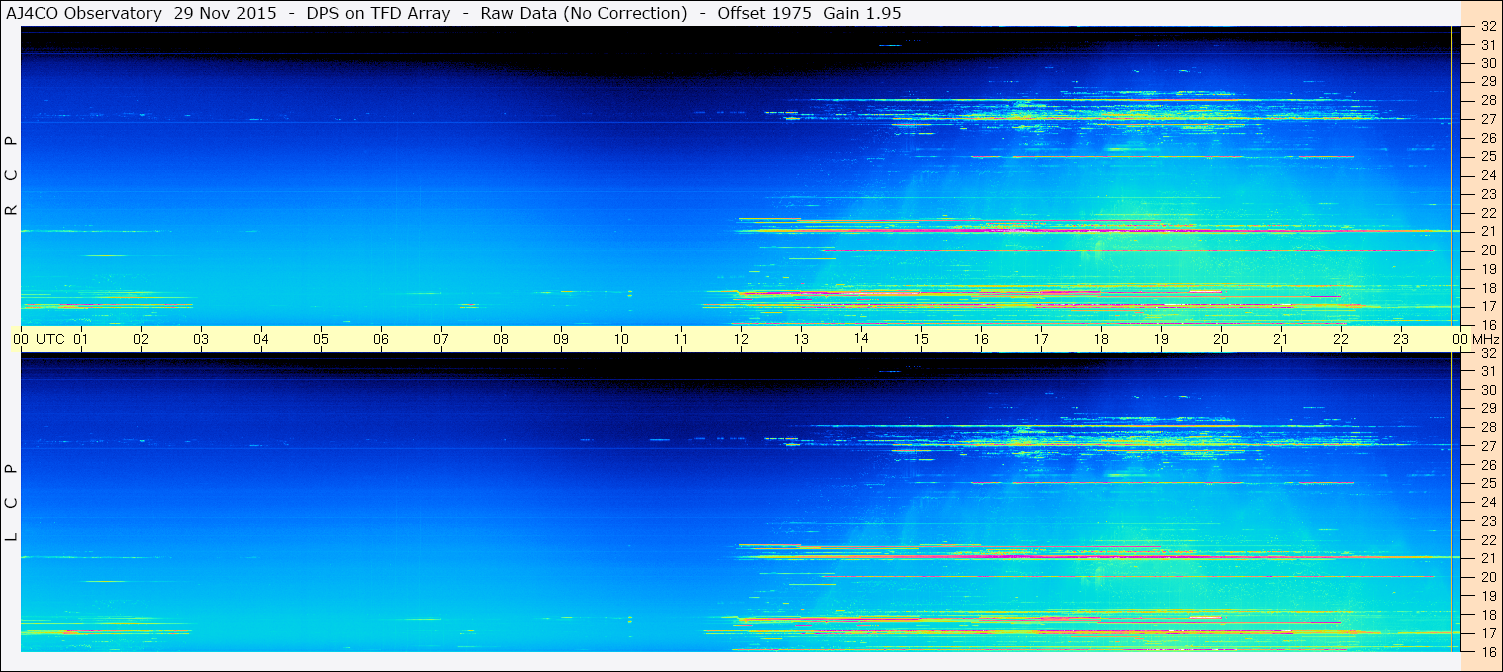Select the LCP panel axis label
The height and width of the screenshot is (672, 1503).
(12, 502)
